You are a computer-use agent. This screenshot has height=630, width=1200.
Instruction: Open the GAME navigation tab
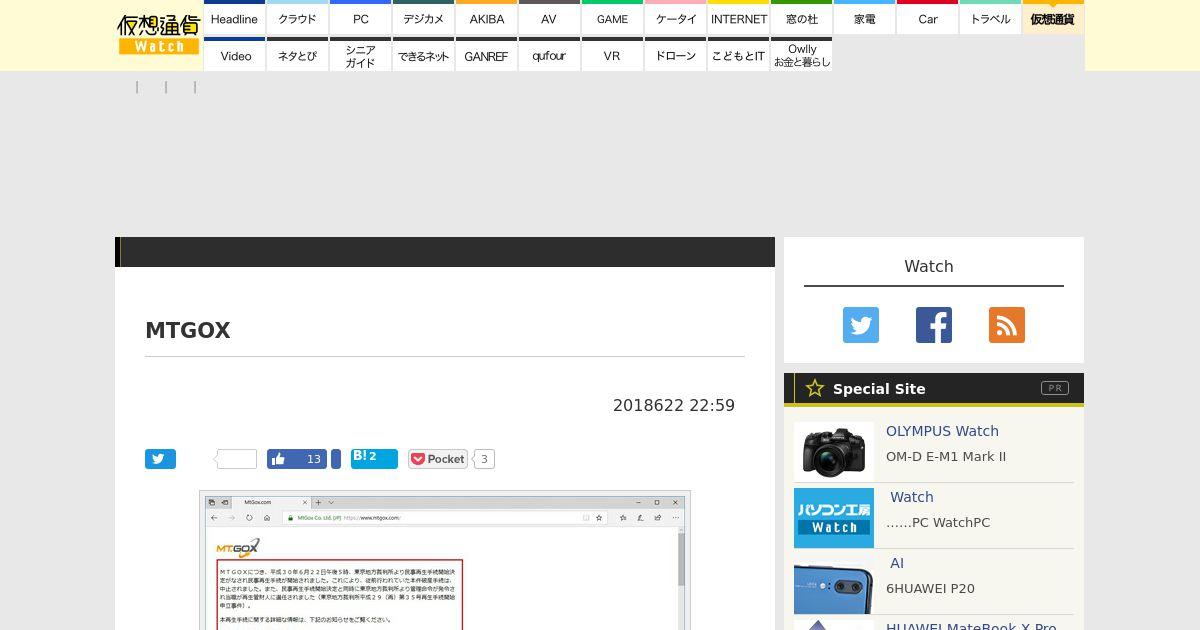[x=613, y=17]
